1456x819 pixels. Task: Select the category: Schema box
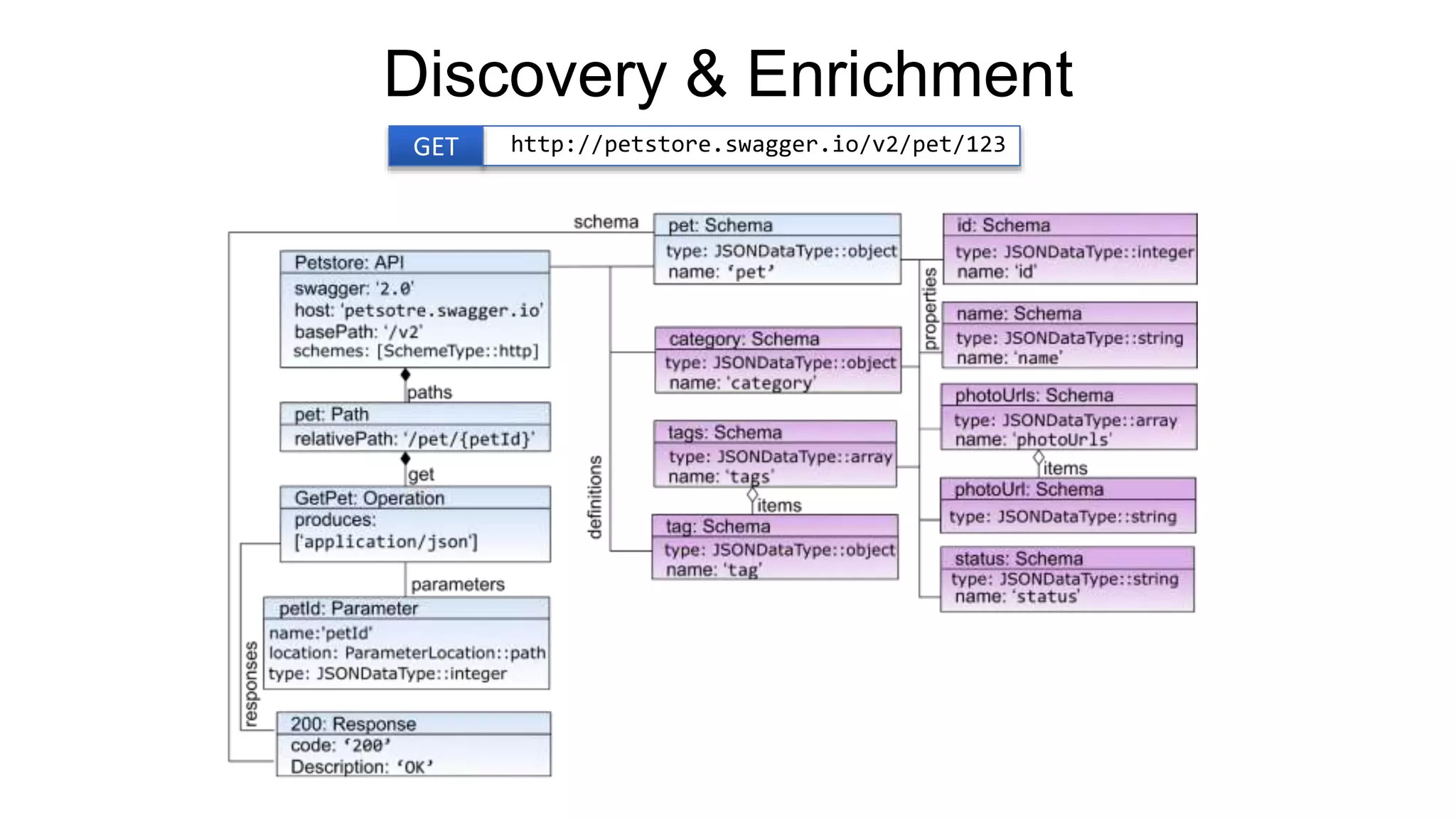(x=778, y=360)
